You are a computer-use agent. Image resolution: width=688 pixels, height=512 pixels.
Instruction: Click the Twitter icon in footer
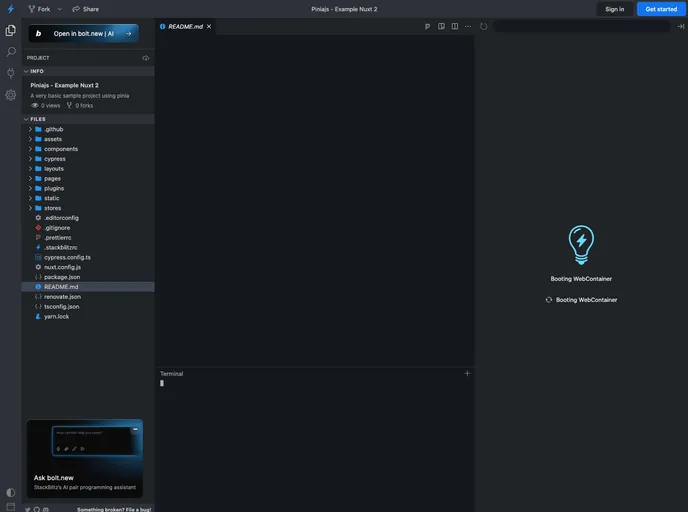pyautogui.click(x=28, y=509)
